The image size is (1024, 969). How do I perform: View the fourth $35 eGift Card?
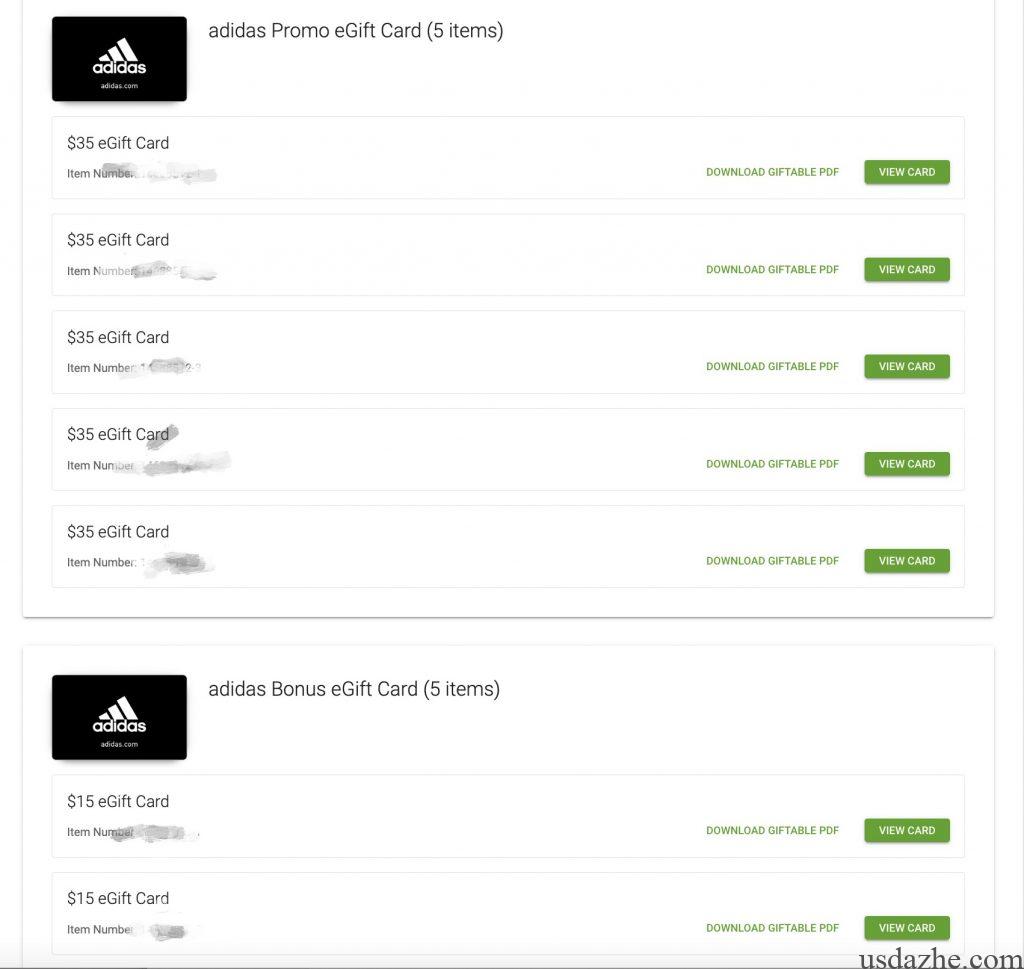point(906,464)
